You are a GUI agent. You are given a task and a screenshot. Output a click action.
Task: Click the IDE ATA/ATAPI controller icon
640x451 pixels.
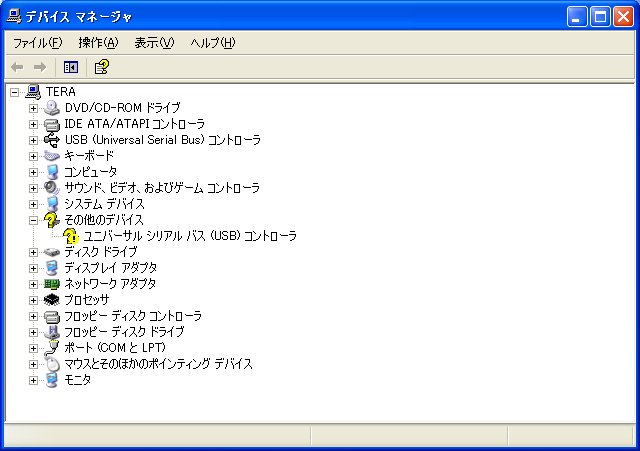(52, 124)
